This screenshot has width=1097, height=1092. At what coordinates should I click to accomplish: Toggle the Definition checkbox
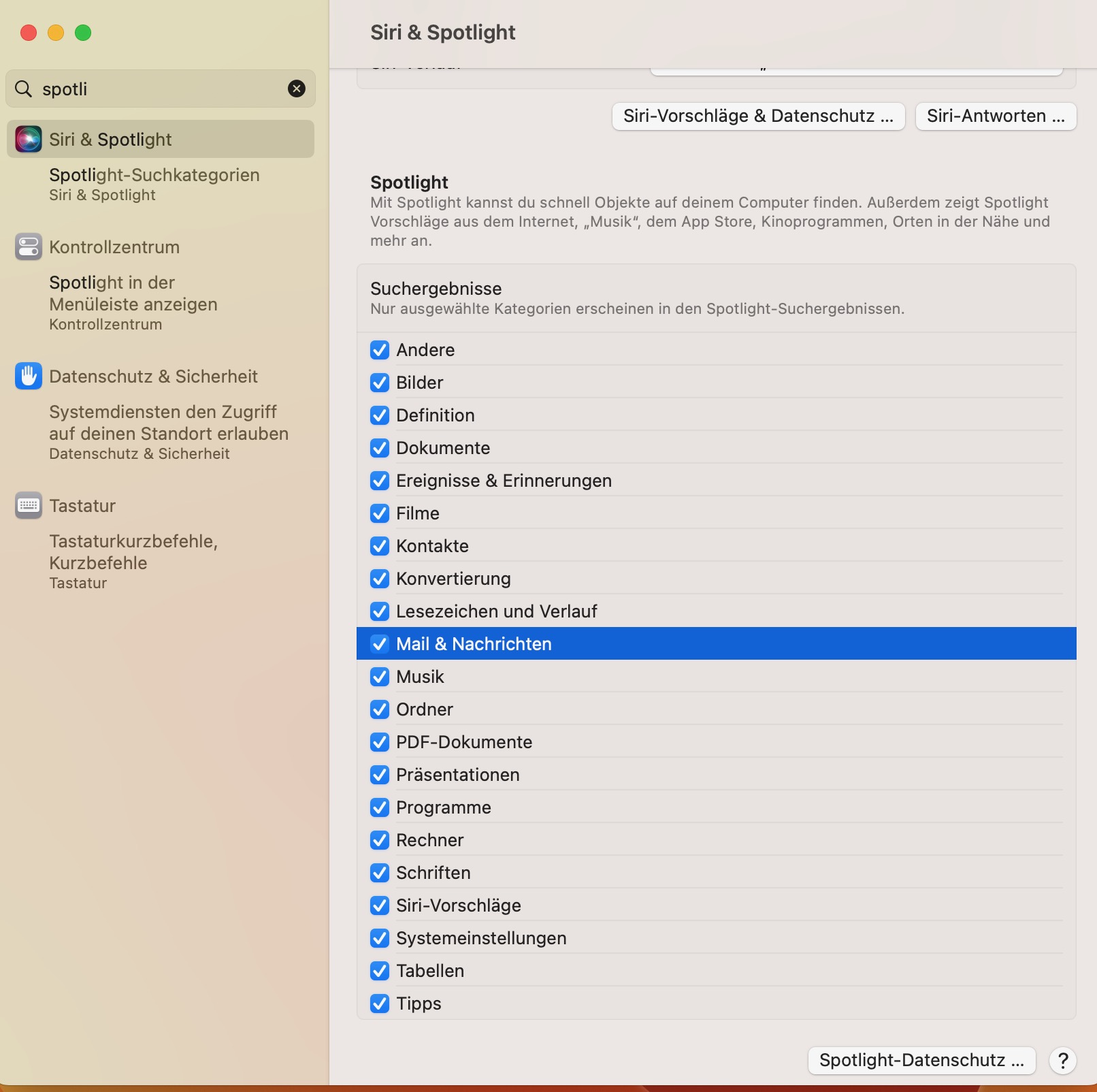click(380, 415)
